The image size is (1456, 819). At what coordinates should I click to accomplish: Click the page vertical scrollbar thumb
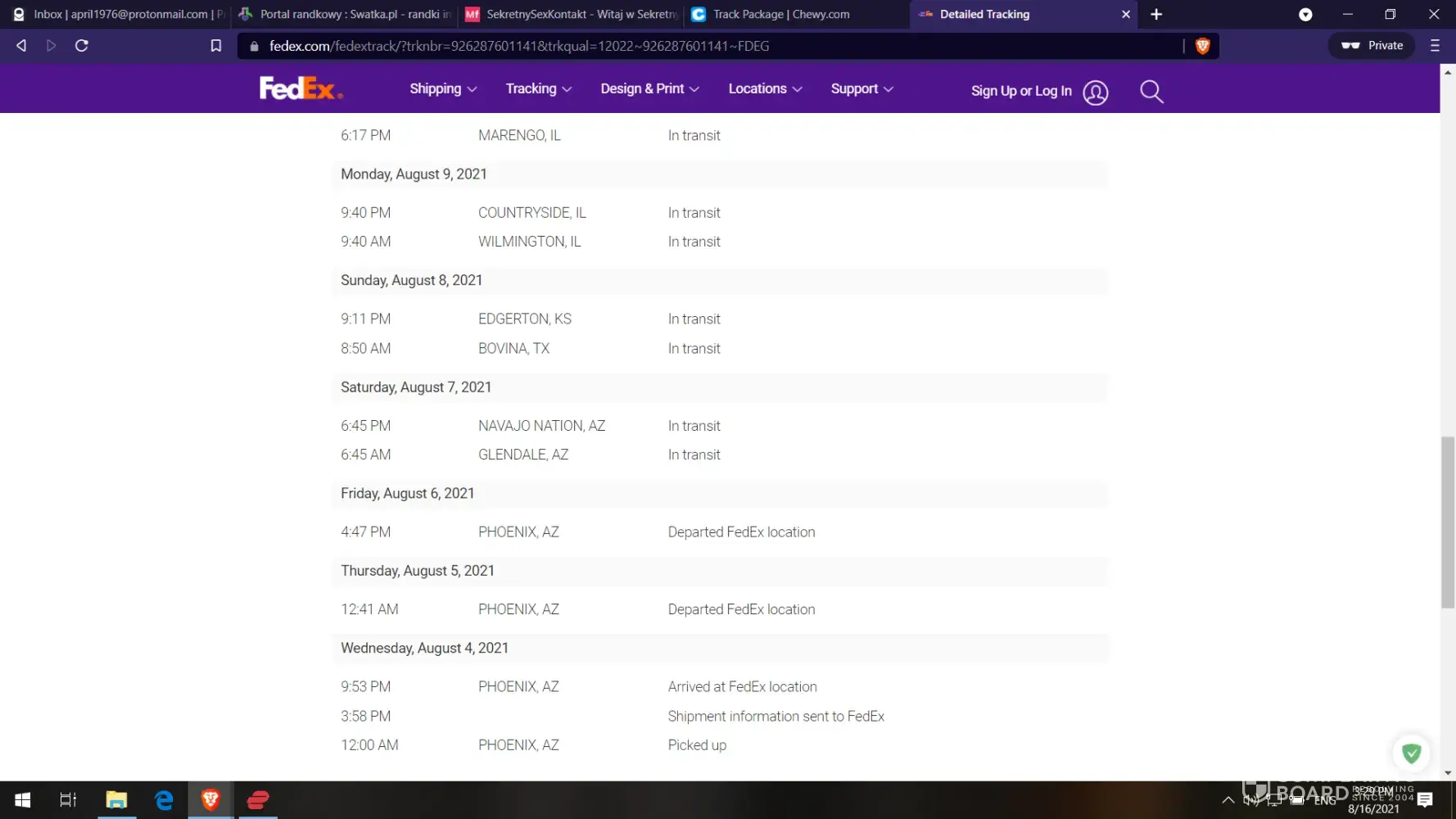pyautogui.click(x=1447, y=523)
